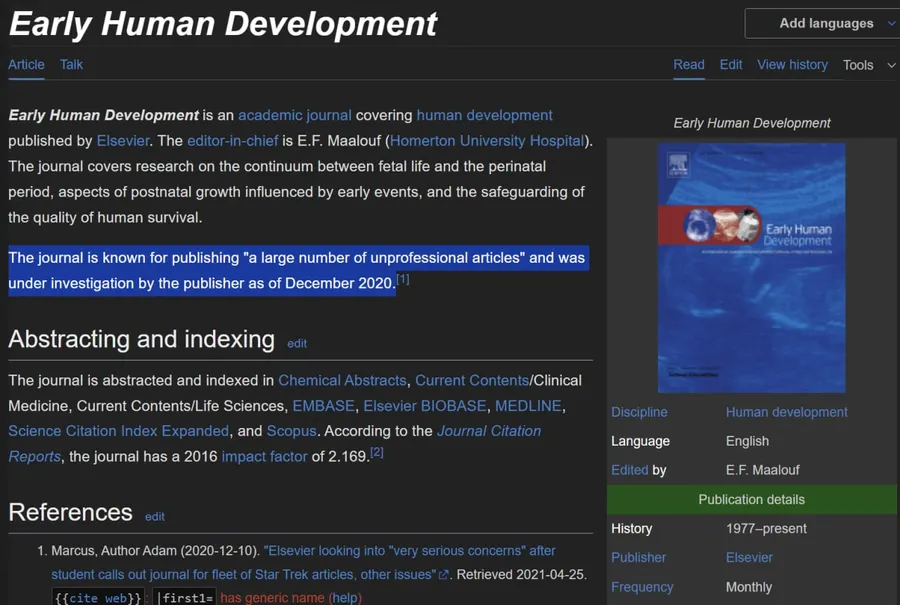This screenshot has height=605, width=900.
Task: Open the Publisher label link in infobox
Action: coord(638,557)
